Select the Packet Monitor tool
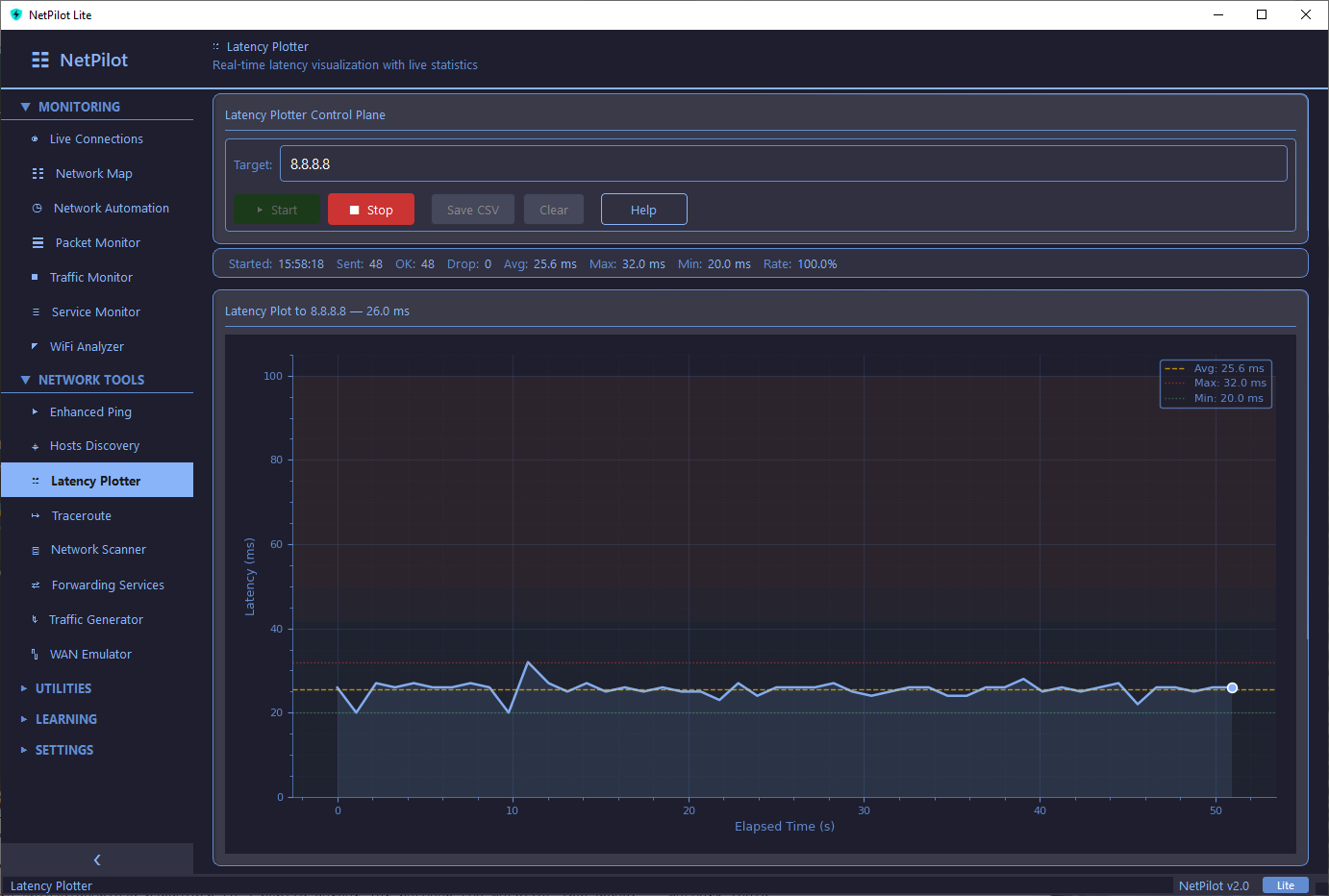 click(x=99, y=242)
